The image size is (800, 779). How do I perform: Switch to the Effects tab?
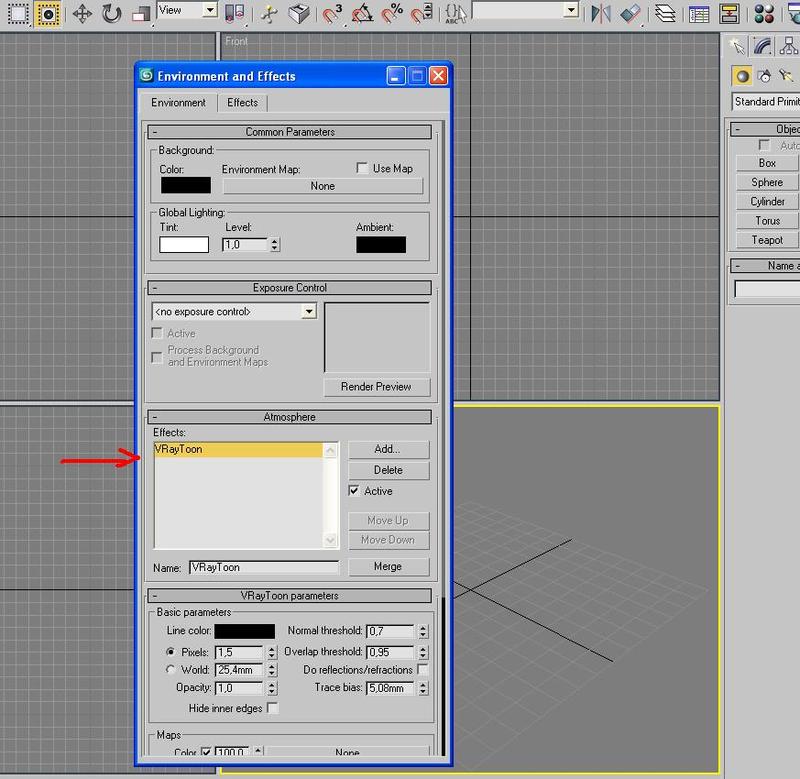click(x=242, y=103)
